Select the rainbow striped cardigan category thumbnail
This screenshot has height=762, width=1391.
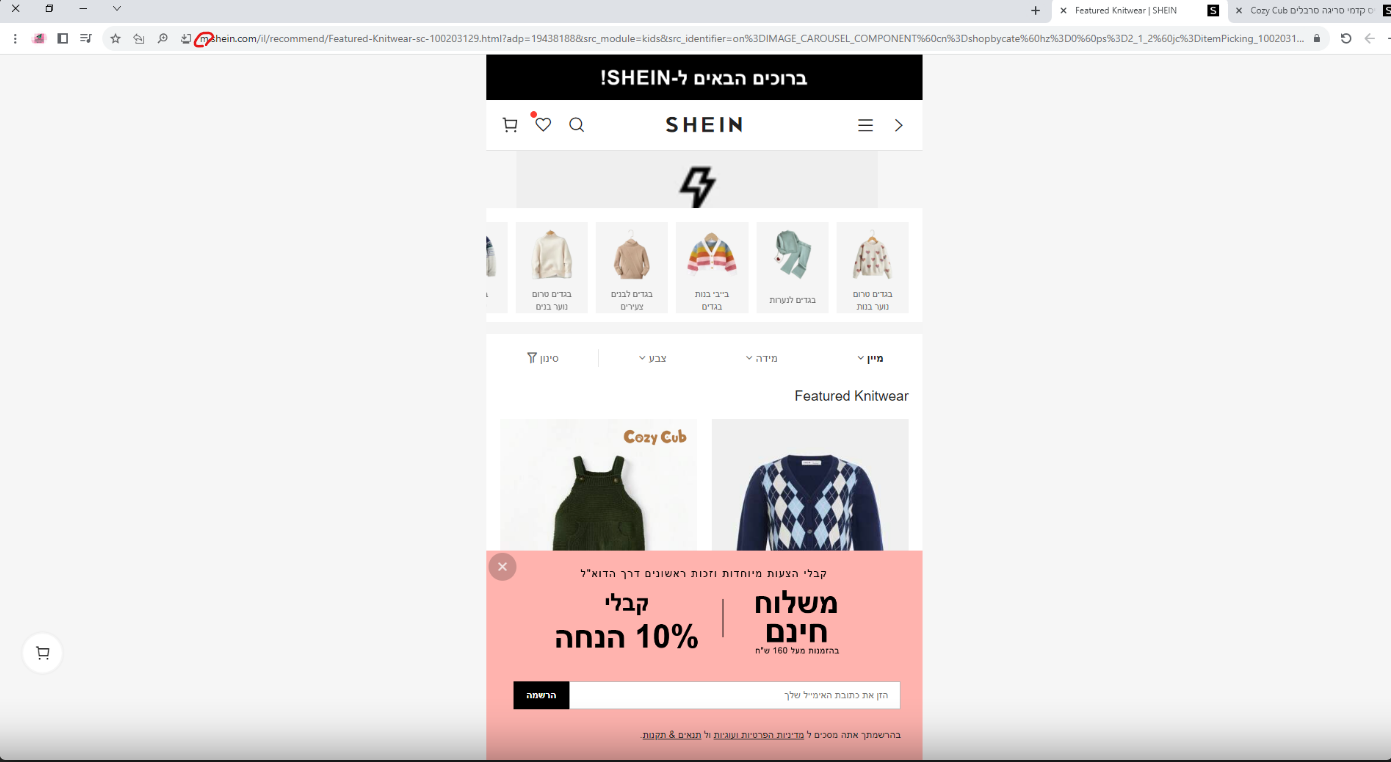pos(712,267)
